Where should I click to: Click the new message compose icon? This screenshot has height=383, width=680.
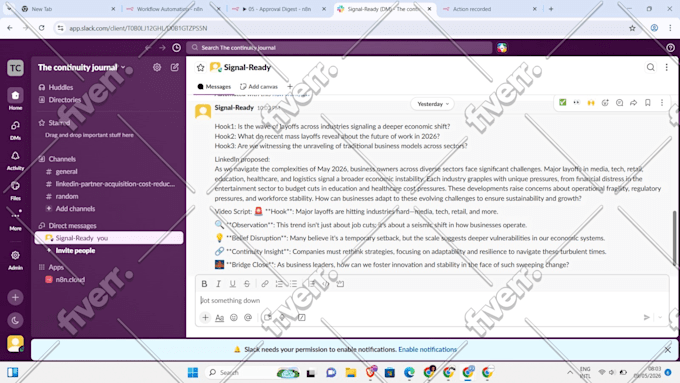175,67
